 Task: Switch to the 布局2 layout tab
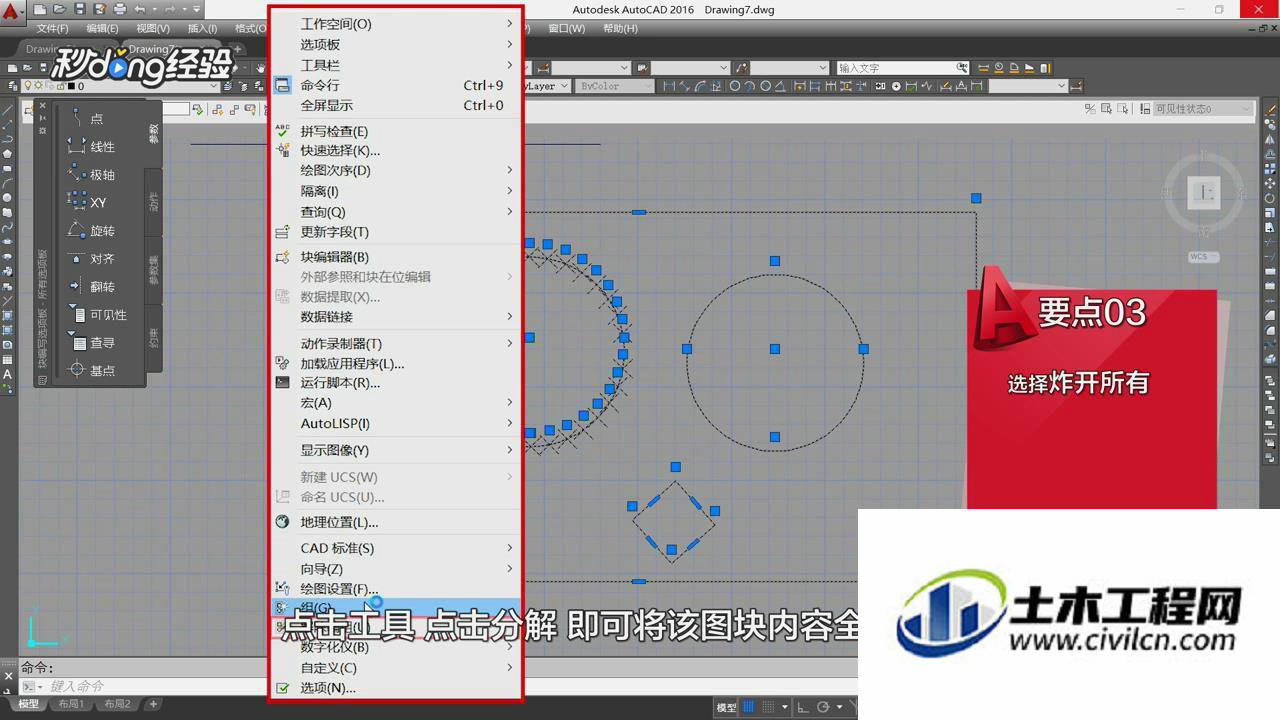(x=117, y=704)
